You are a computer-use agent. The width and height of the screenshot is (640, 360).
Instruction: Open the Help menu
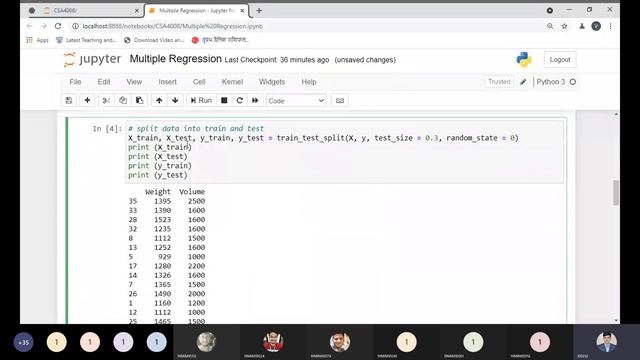pyautogui.click(x=309, y=82)
